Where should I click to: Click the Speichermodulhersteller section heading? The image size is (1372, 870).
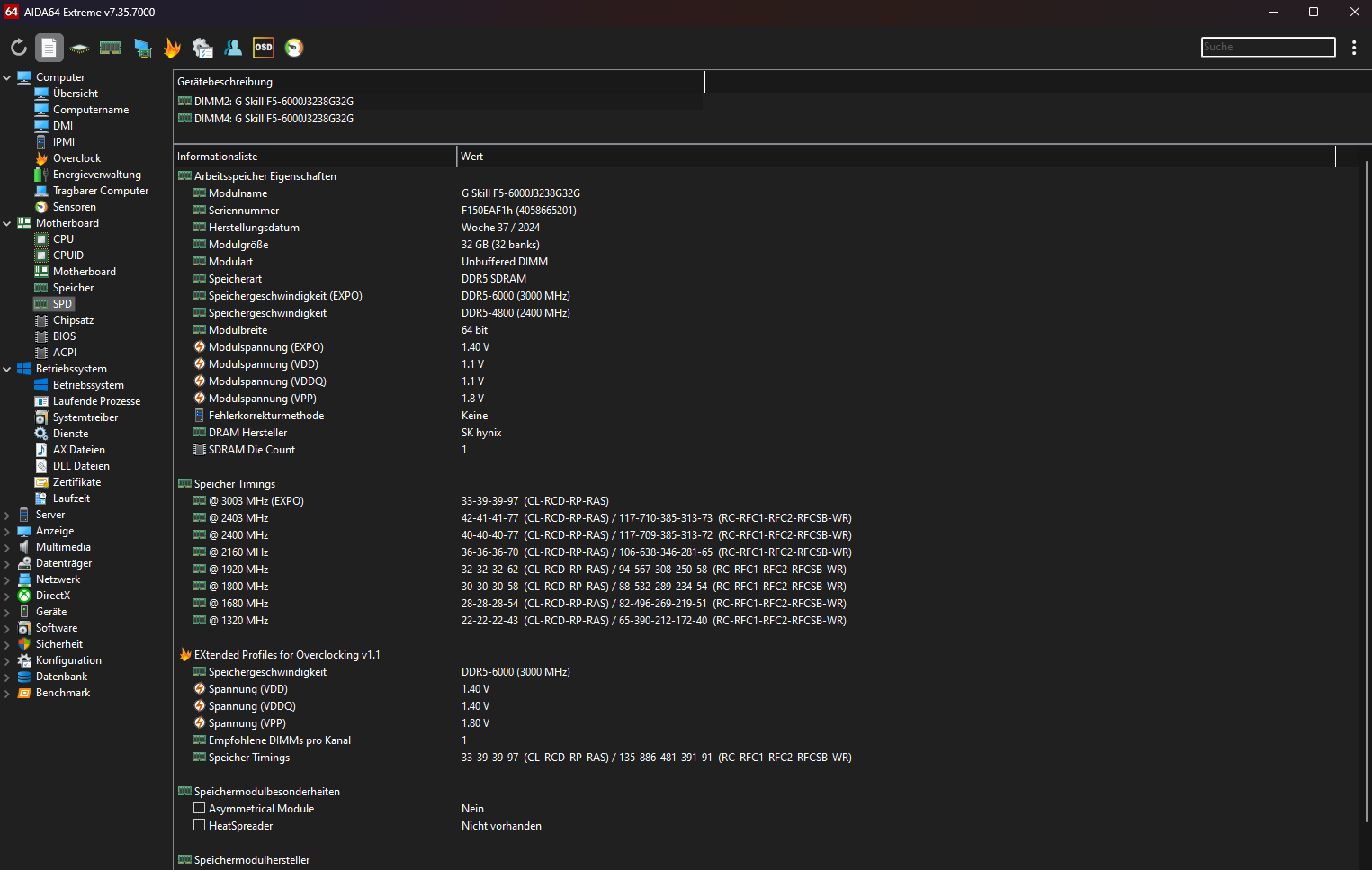[x=252, y=860]
